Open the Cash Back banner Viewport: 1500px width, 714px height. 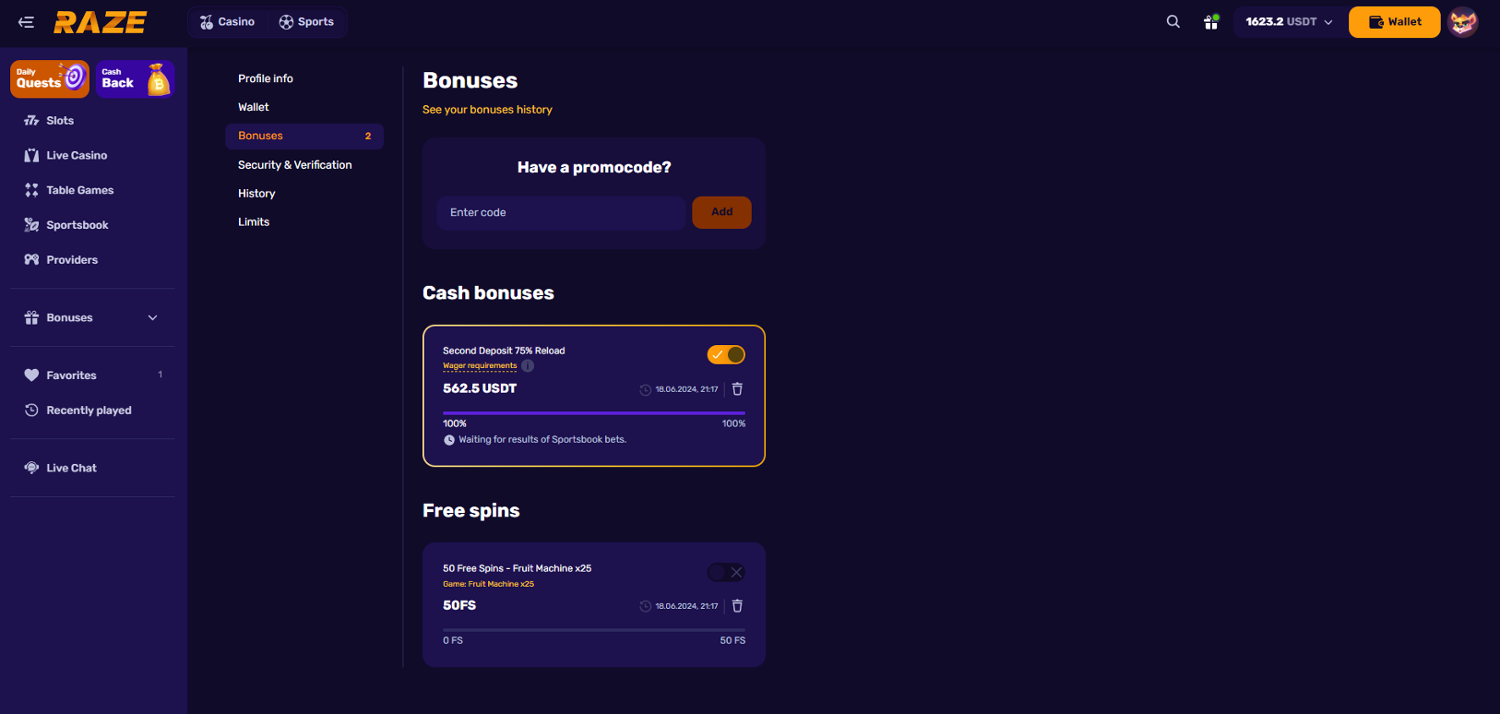click(x=135, y=79)
